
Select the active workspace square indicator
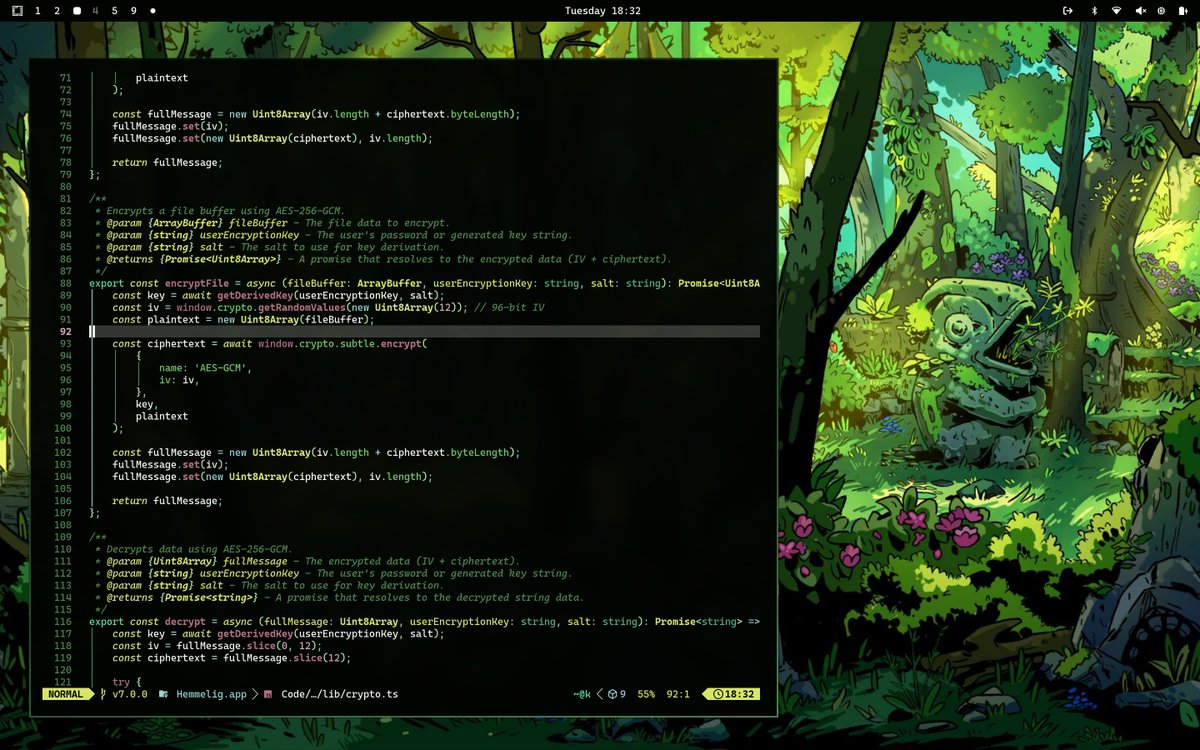click(x=77, y=11)
